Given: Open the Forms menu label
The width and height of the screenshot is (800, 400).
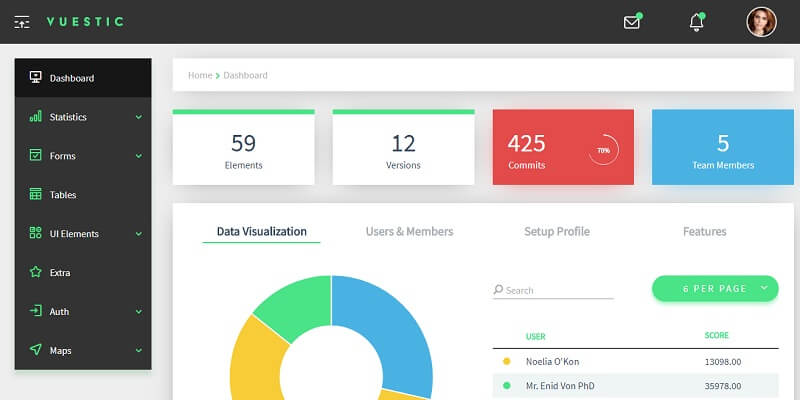Looking at the screenshot, I should pyautogui.click(x=62, y=156).
